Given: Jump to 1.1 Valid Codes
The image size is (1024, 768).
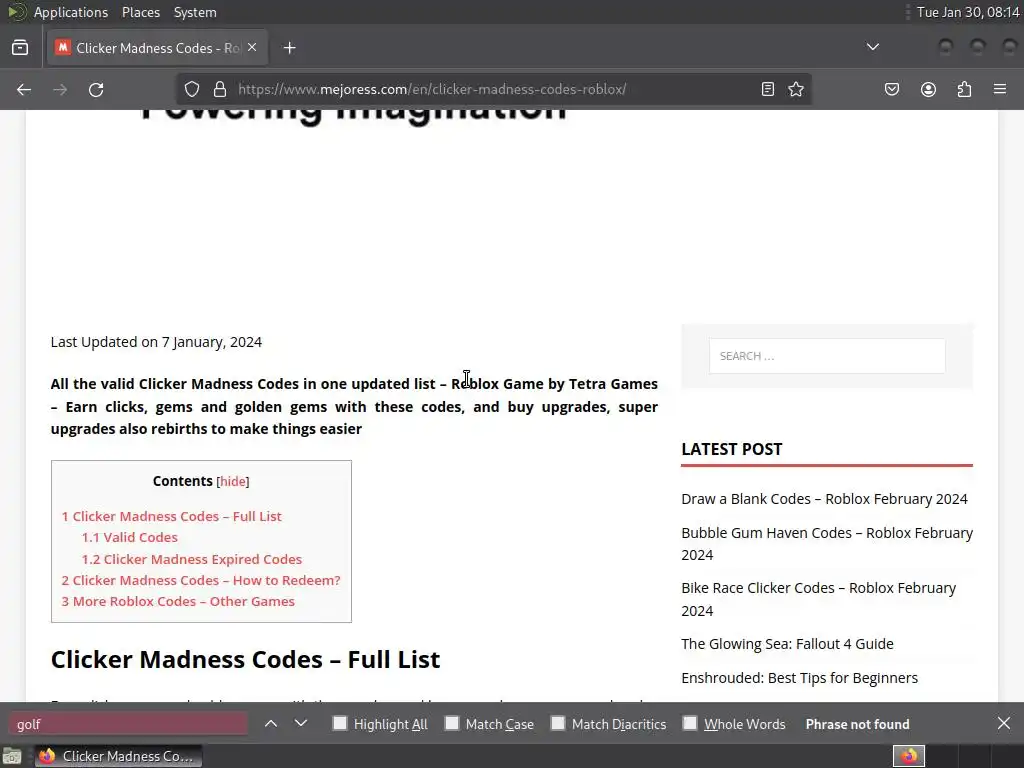Looking at the screenshot, I should click(129, 537).
